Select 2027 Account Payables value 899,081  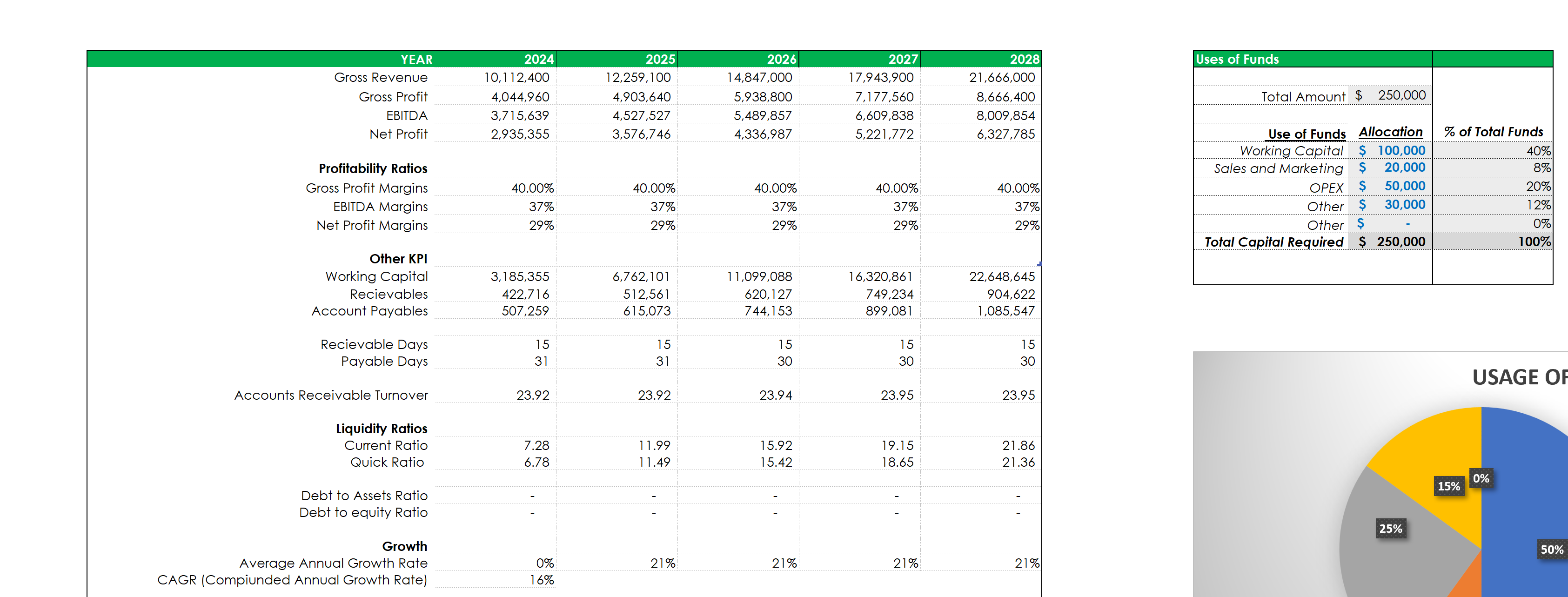888,311
